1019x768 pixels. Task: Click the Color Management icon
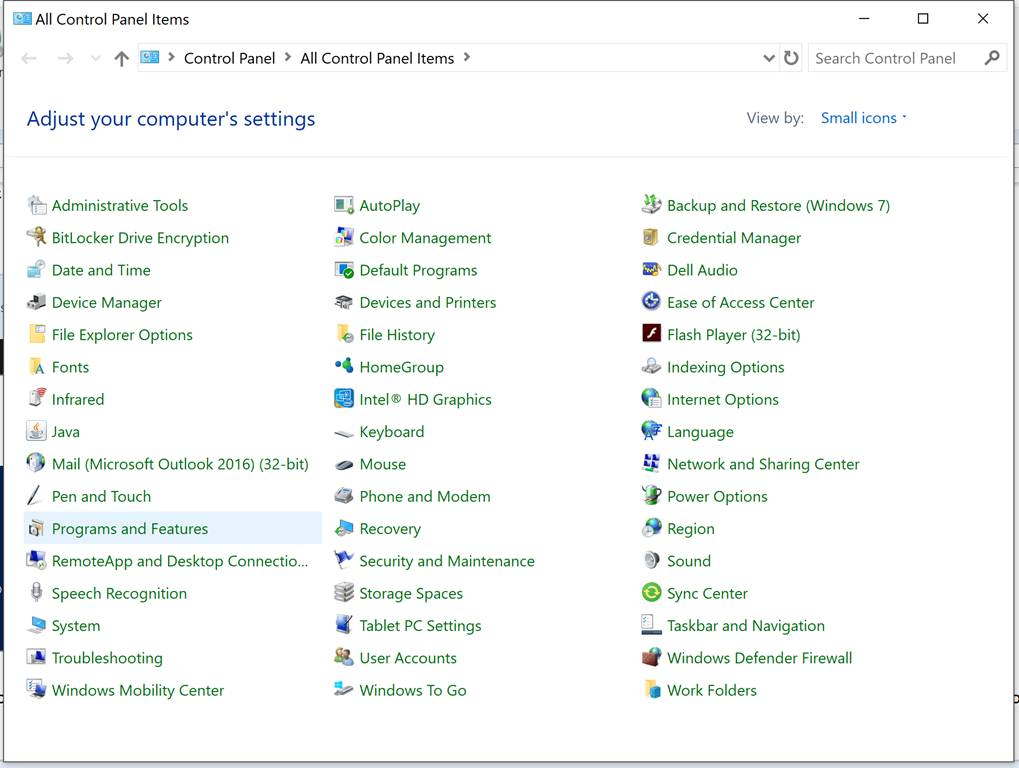coord(344,237)
